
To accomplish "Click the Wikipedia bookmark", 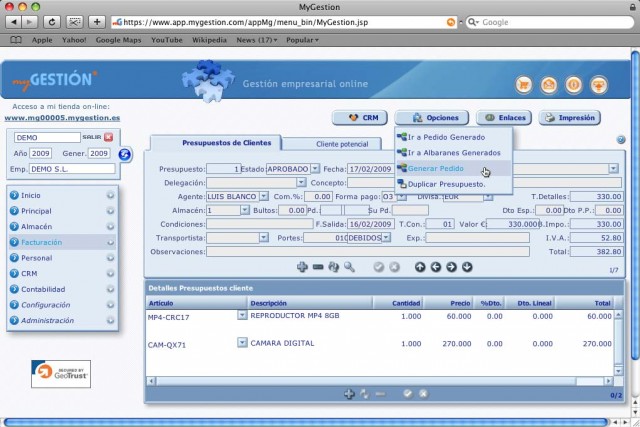I will [209, 40].
